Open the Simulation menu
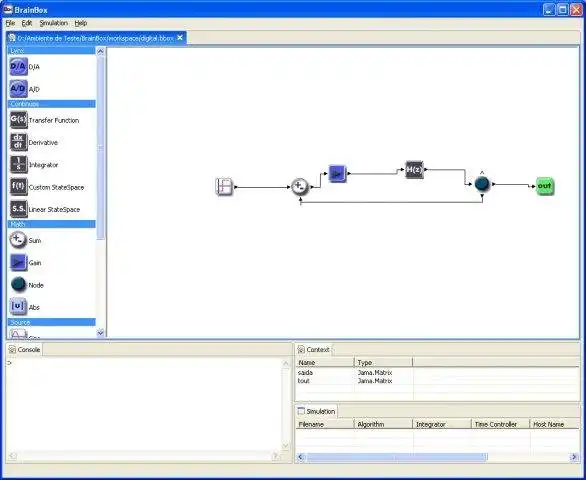The height and width of the screenshot is (480, 586). tap(53, 23)
